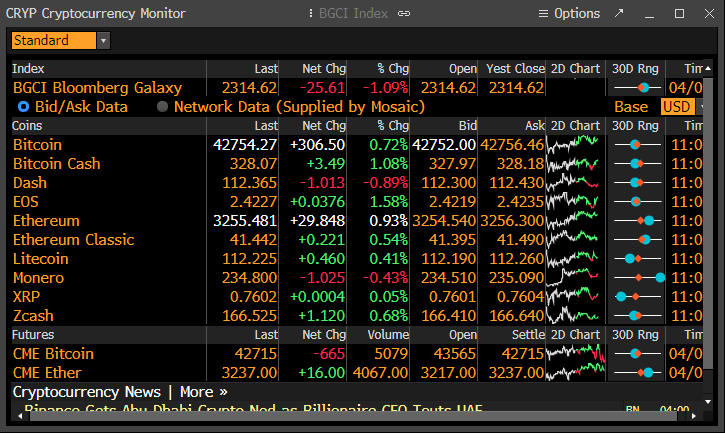Image resolution: width=725 pixels, height=443 pixels.
Task: Click Monero 30D range indicator
Action: (x=635, y=277)
